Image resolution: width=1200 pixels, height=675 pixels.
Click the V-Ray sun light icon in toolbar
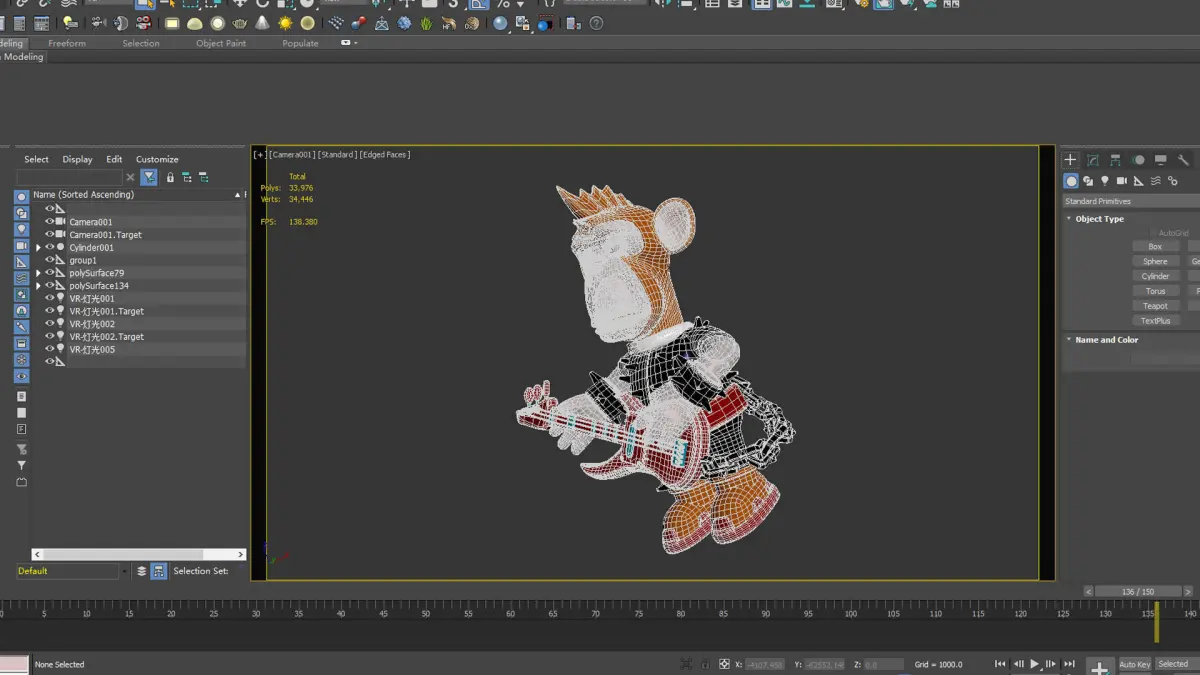[285, 23]
